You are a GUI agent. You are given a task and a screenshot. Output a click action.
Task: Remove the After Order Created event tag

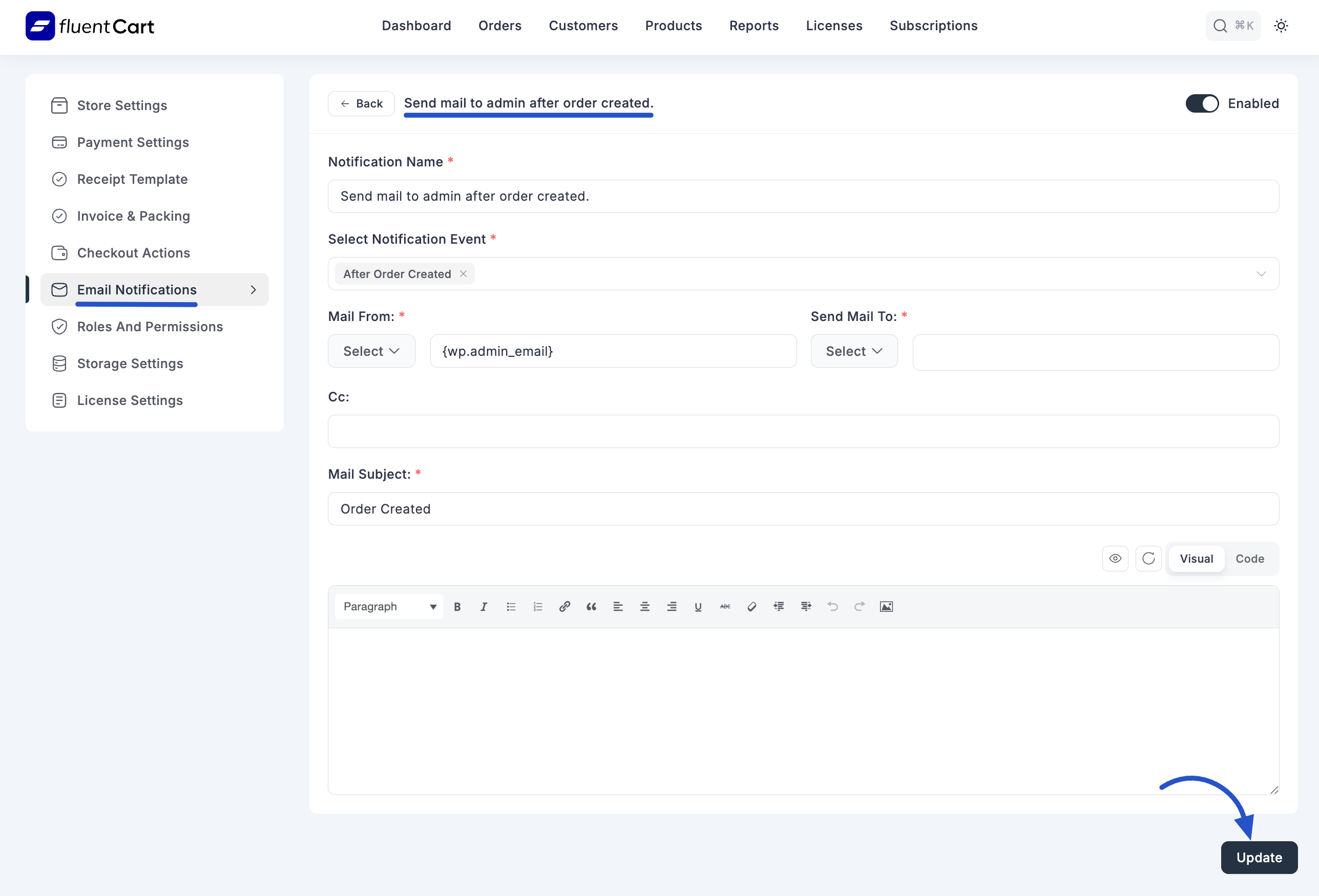(x=463, y=273)
